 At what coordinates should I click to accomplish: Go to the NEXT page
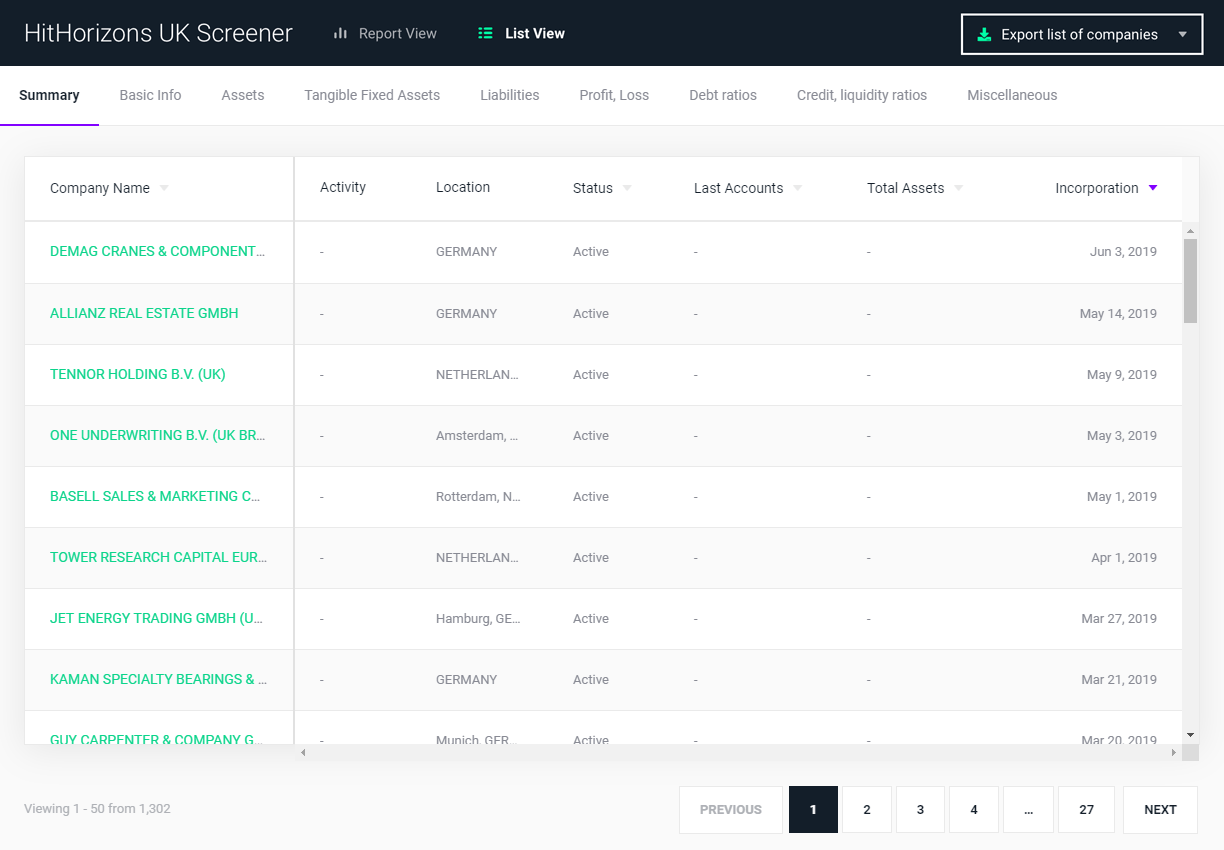pos(1160,809)
